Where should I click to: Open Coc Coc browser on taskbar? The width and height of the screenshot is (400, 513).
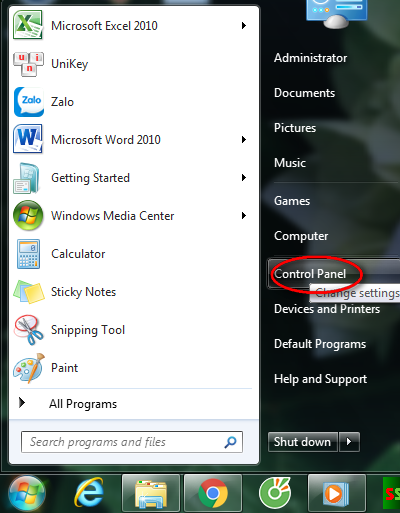pos(275,493)
